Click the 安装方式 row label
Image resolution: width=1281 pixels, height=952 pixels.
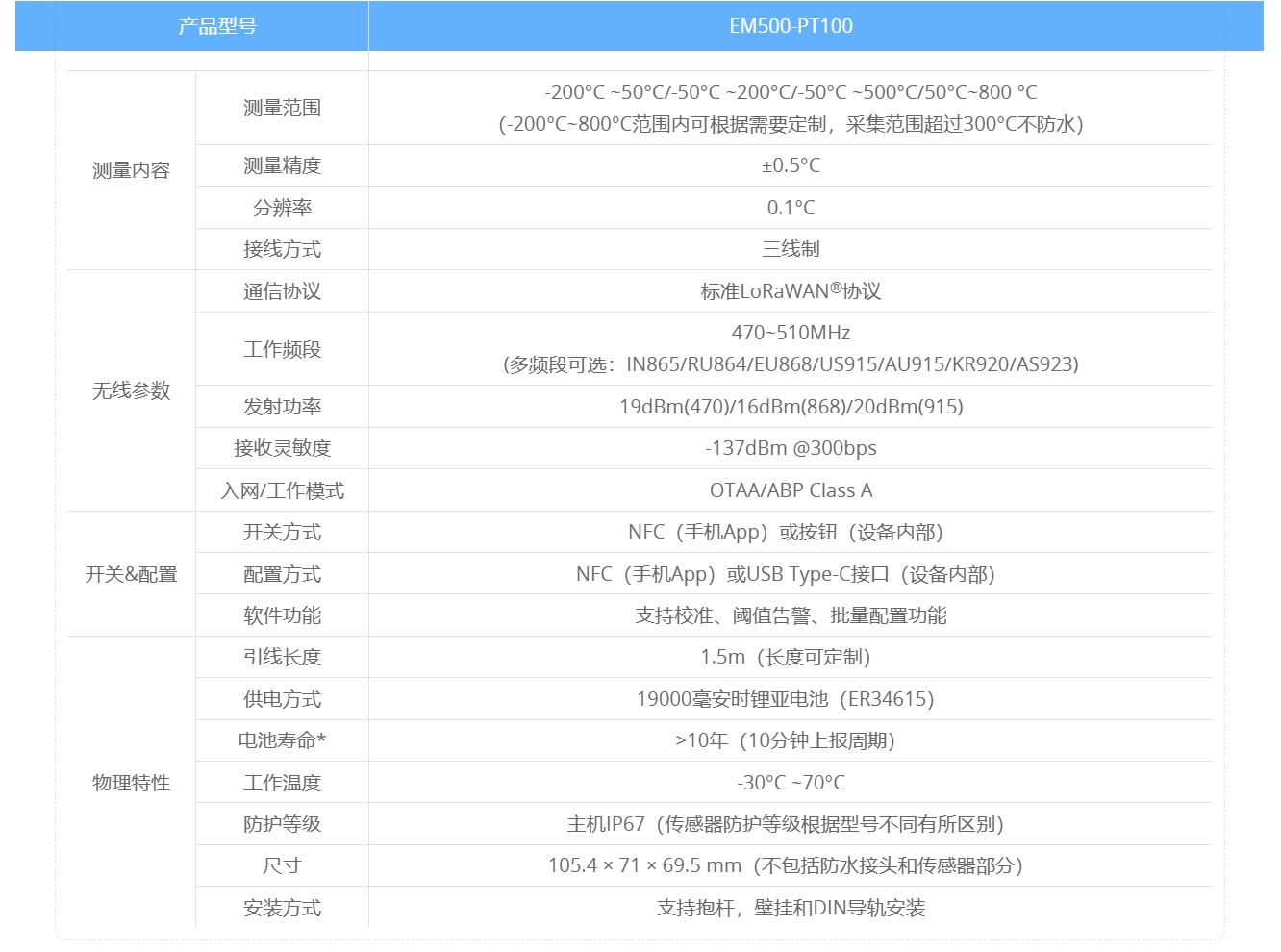point(282,908)
